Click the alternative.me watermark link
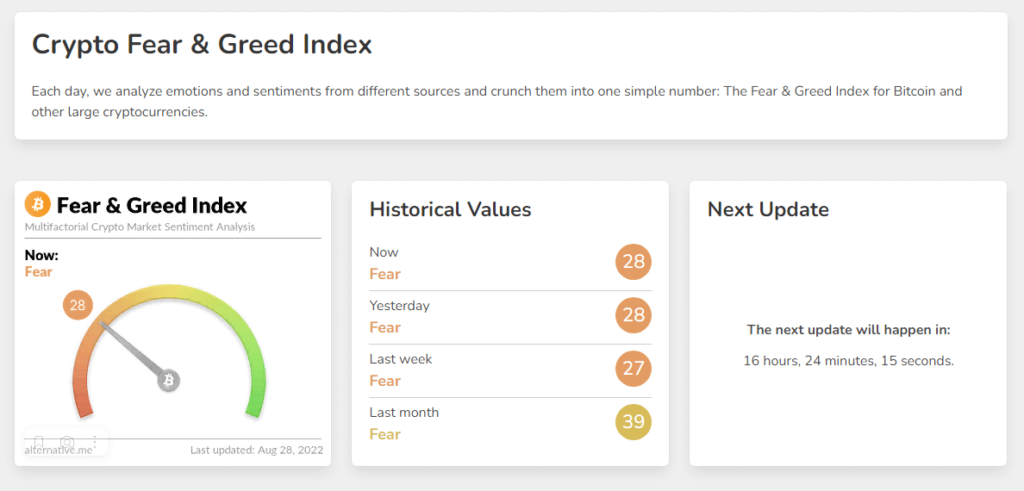 58,451
